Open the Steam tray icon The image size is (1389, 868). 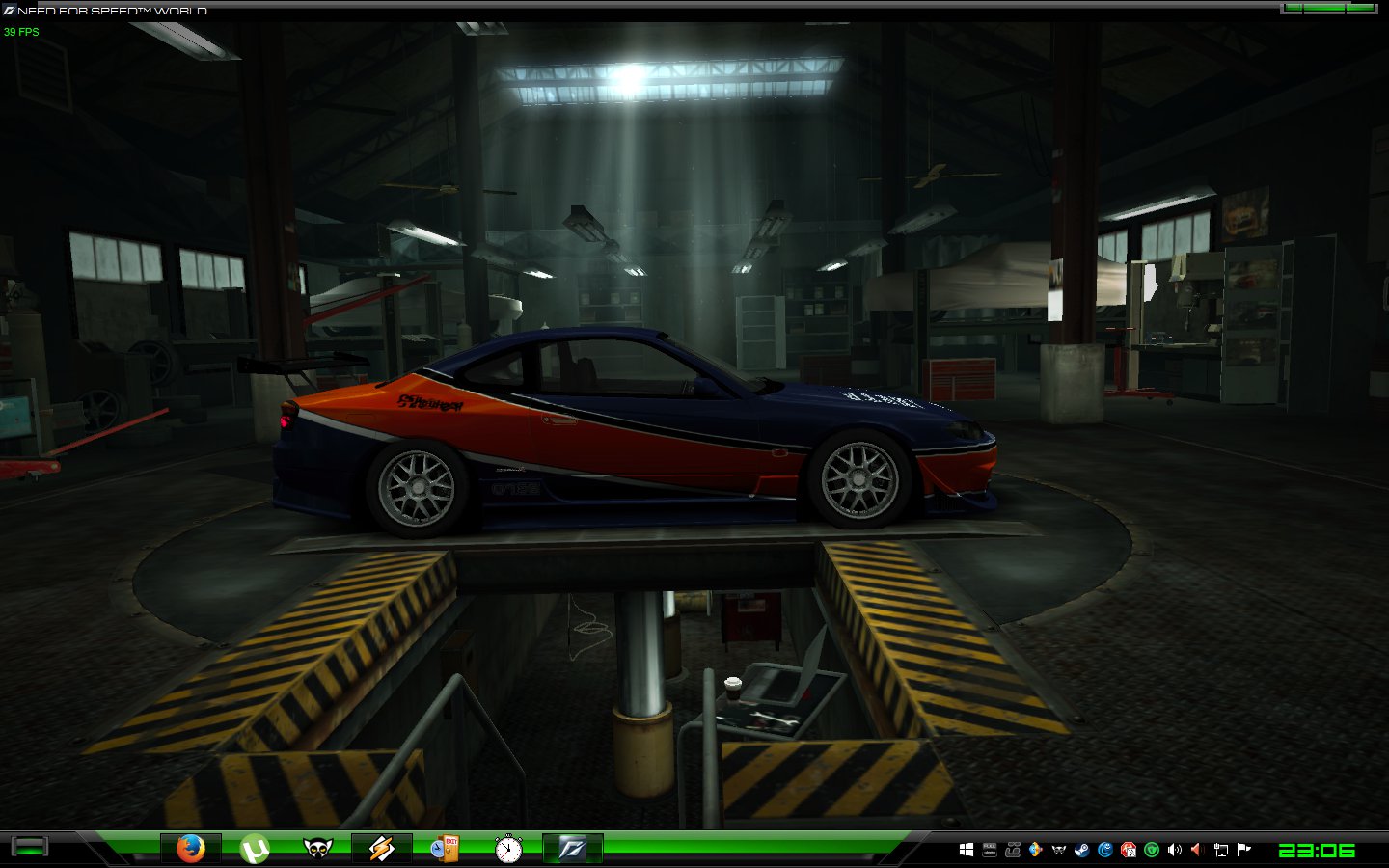coord(1082,850)
